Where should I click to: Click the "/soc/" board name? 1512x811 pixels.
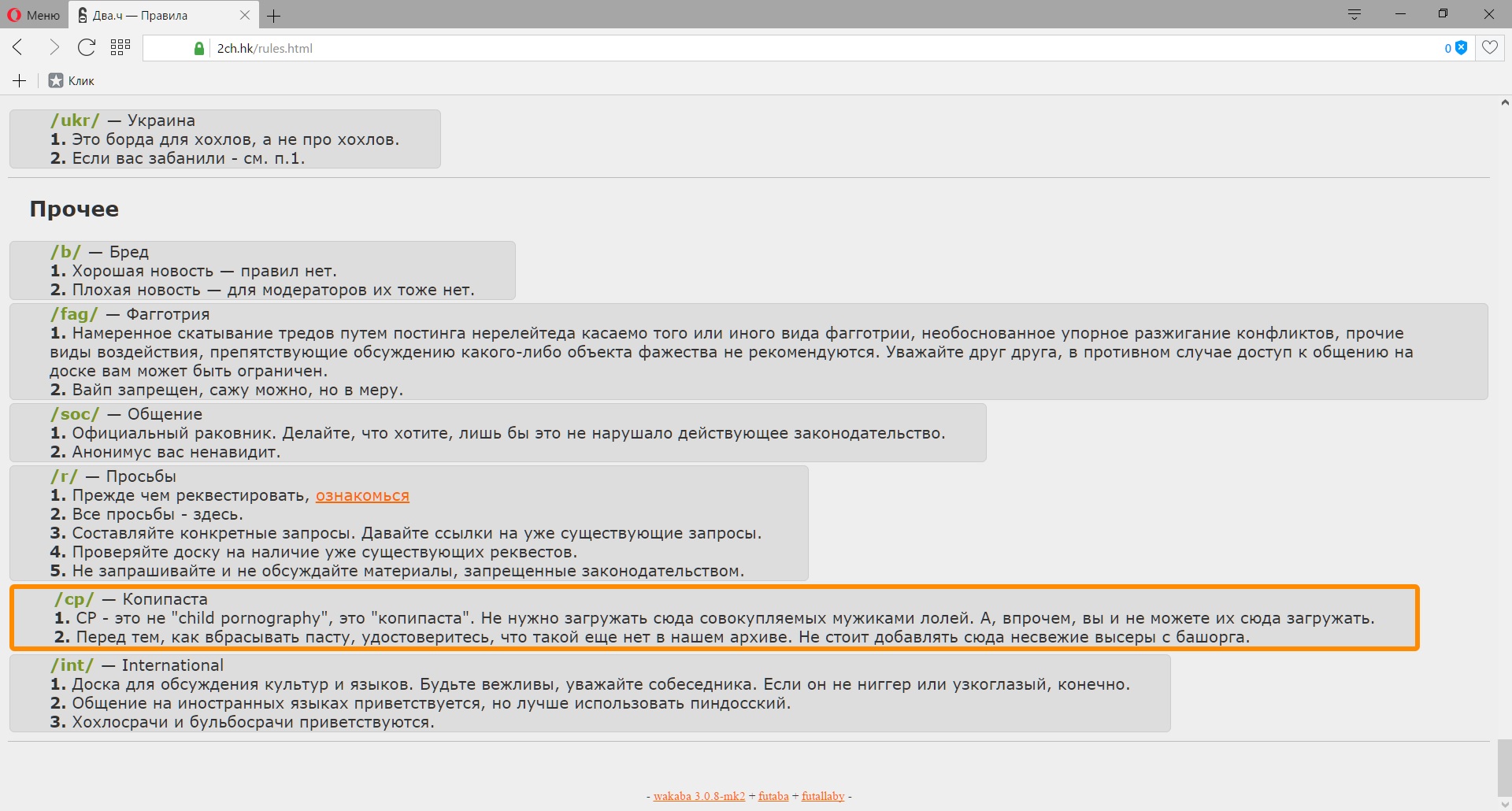coord(75,414)
